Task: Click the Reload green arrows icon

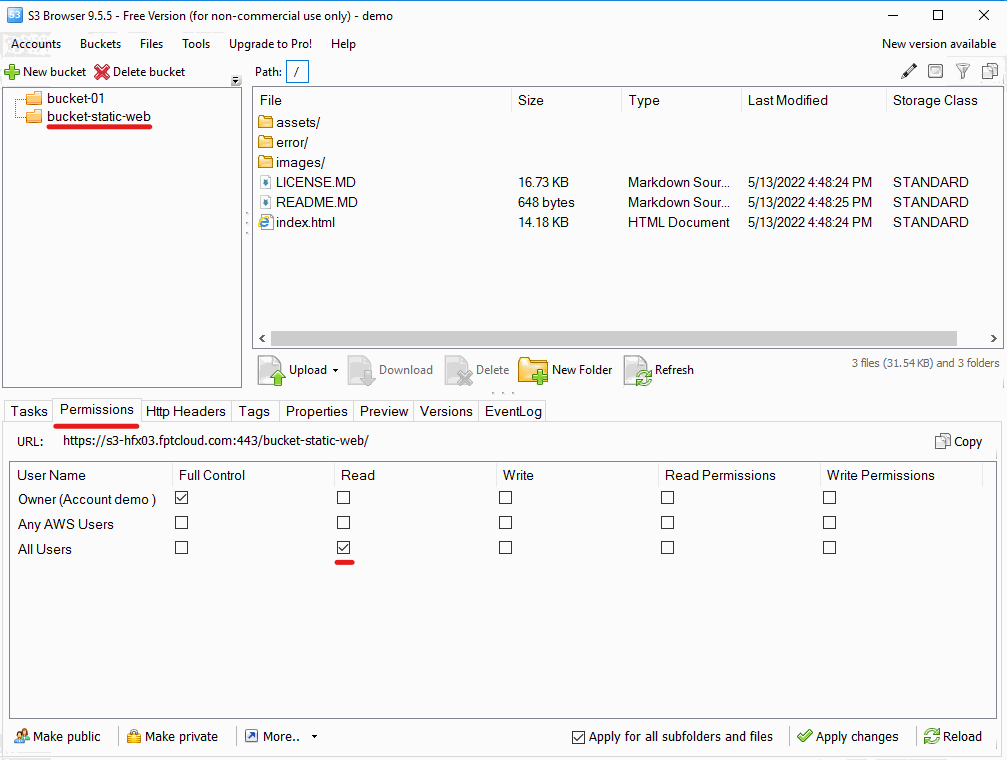Action: pyautogui.click(x=932, y=736)
